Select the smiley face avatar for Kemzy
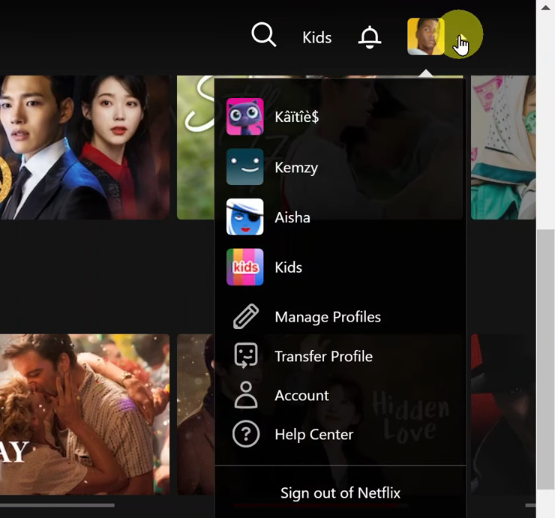The image size is (555, 518). point(245,167)
